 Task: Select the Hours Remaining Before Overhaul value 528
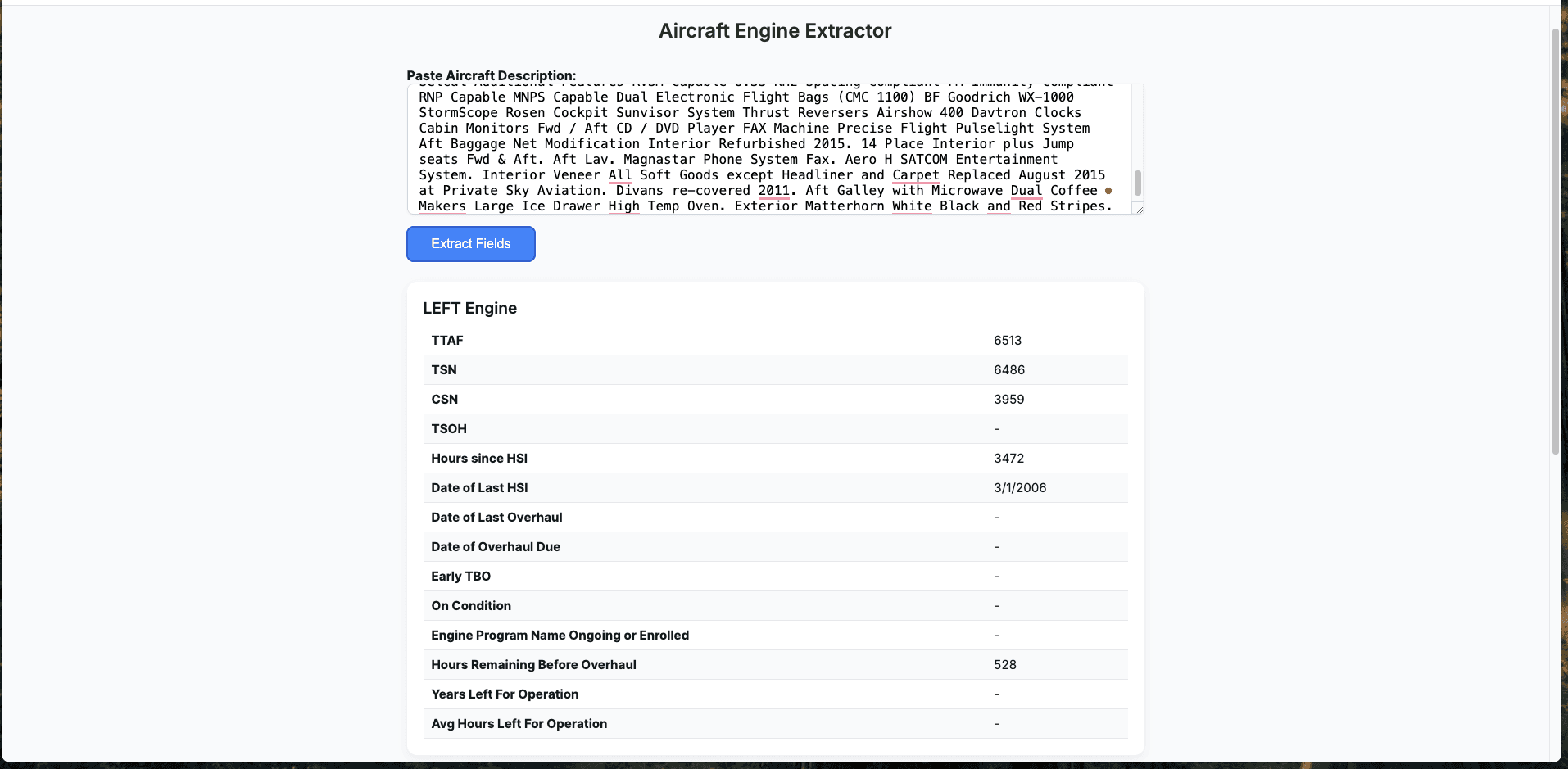[x=1004, y=664]
